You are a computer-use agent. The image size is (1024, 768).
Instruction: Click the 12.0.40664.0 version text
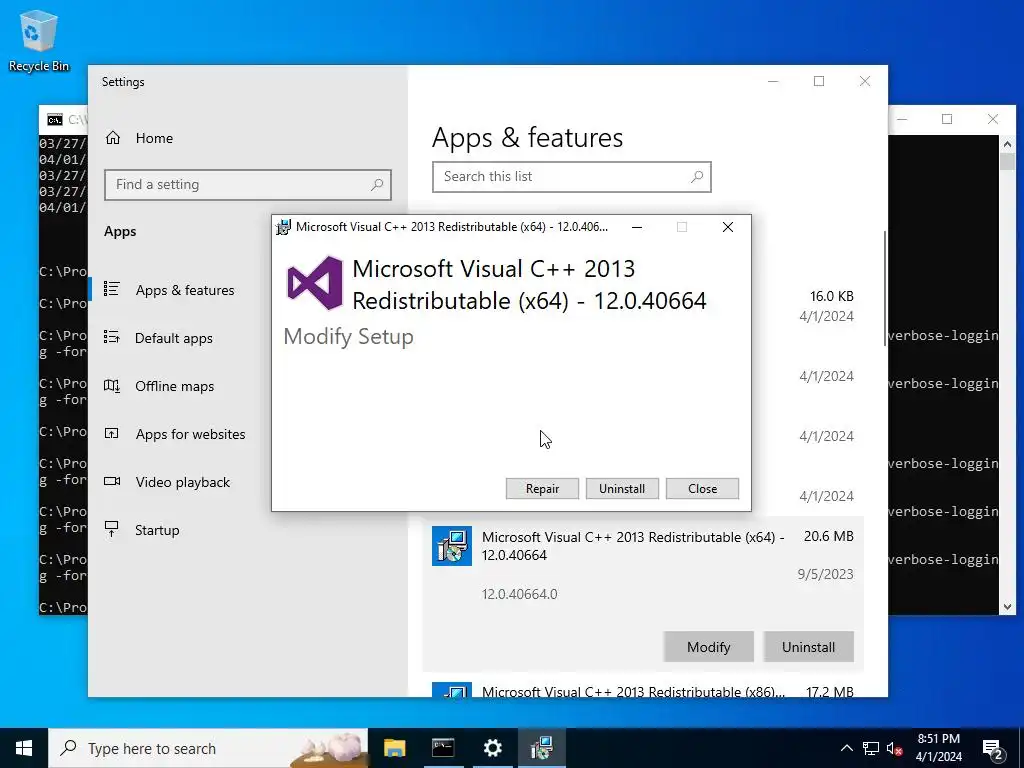pyautogui.click(x=520, y=594)
